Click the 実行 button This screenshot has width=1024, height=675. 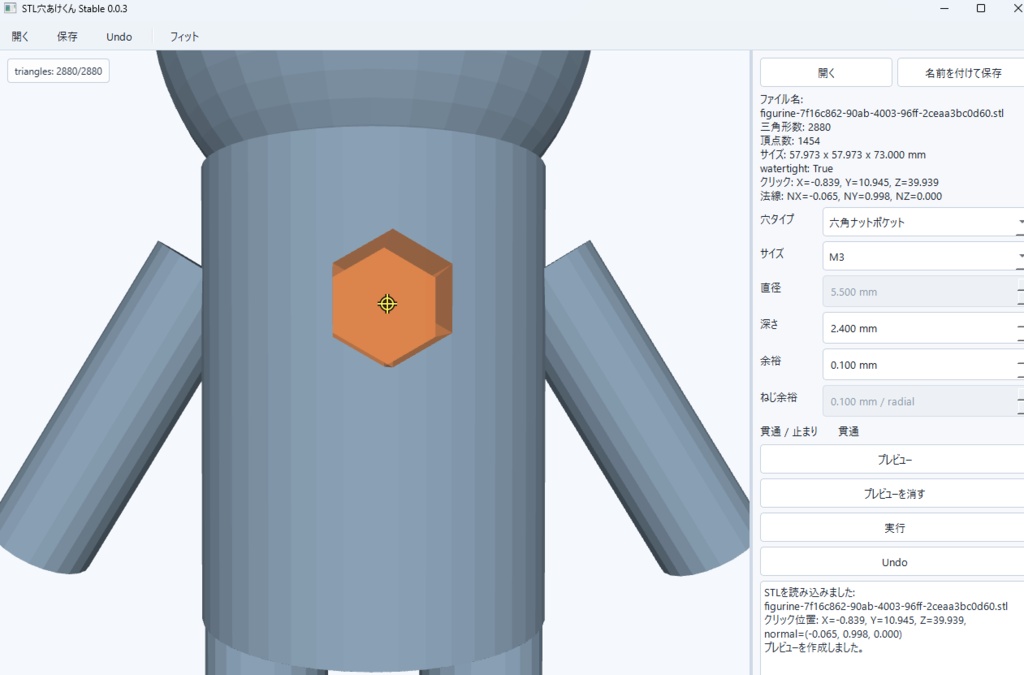894,527
